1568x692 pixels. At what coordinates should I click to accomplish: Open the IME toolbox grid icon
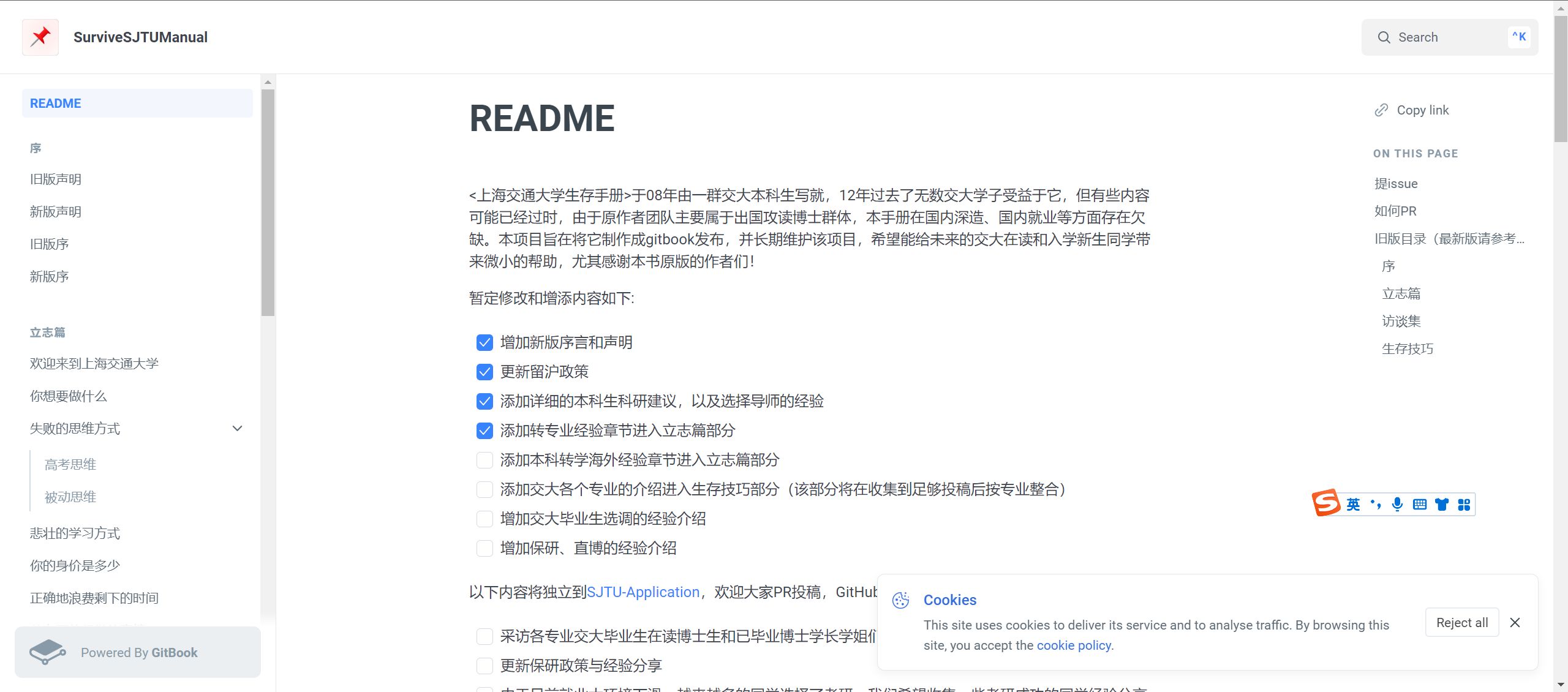point(1464,504)
